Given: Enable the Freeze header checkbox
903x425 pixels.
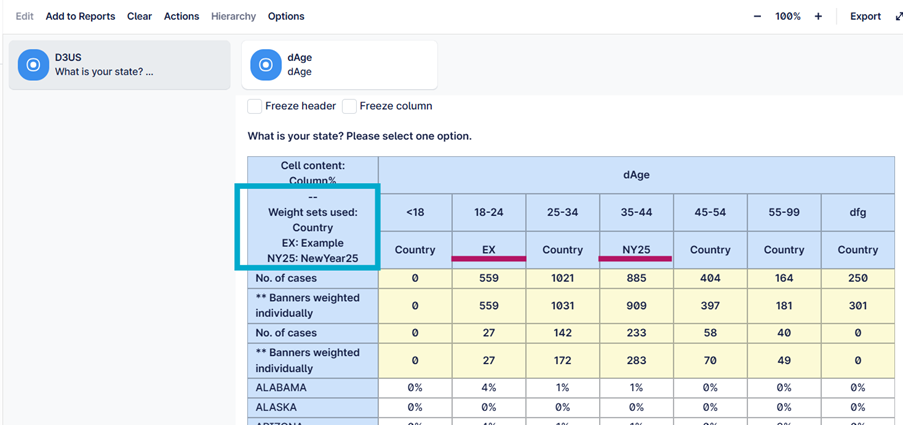Looking at the screenshot, I should pyautogui.click(x=254, y=107).
